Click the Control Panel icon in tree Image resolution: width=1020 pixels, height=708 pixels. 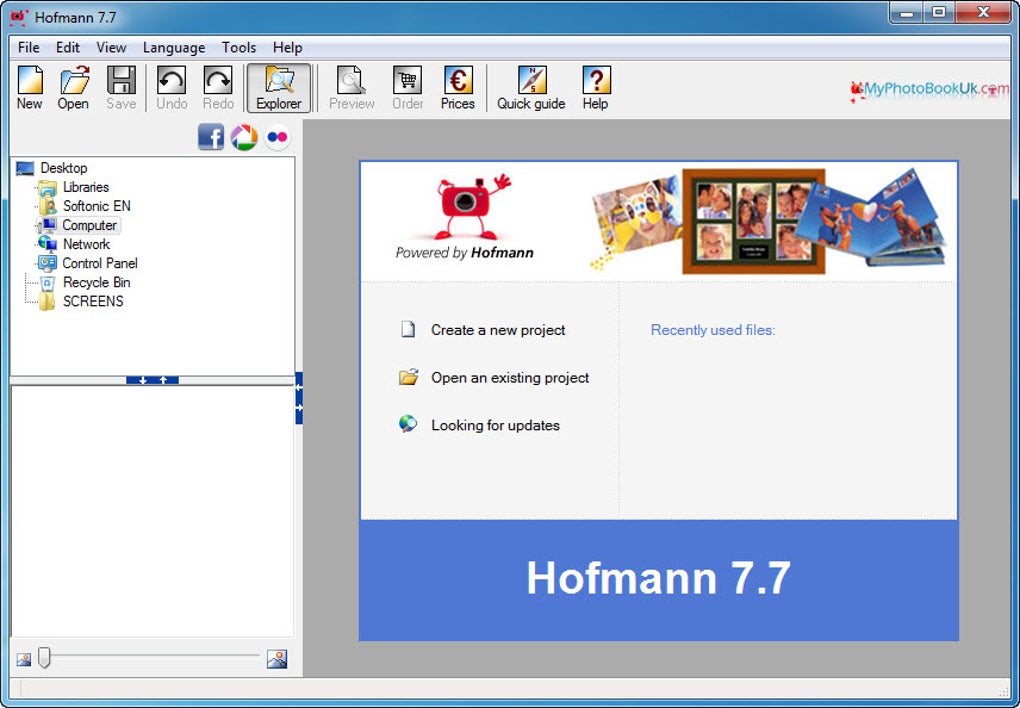47,263
